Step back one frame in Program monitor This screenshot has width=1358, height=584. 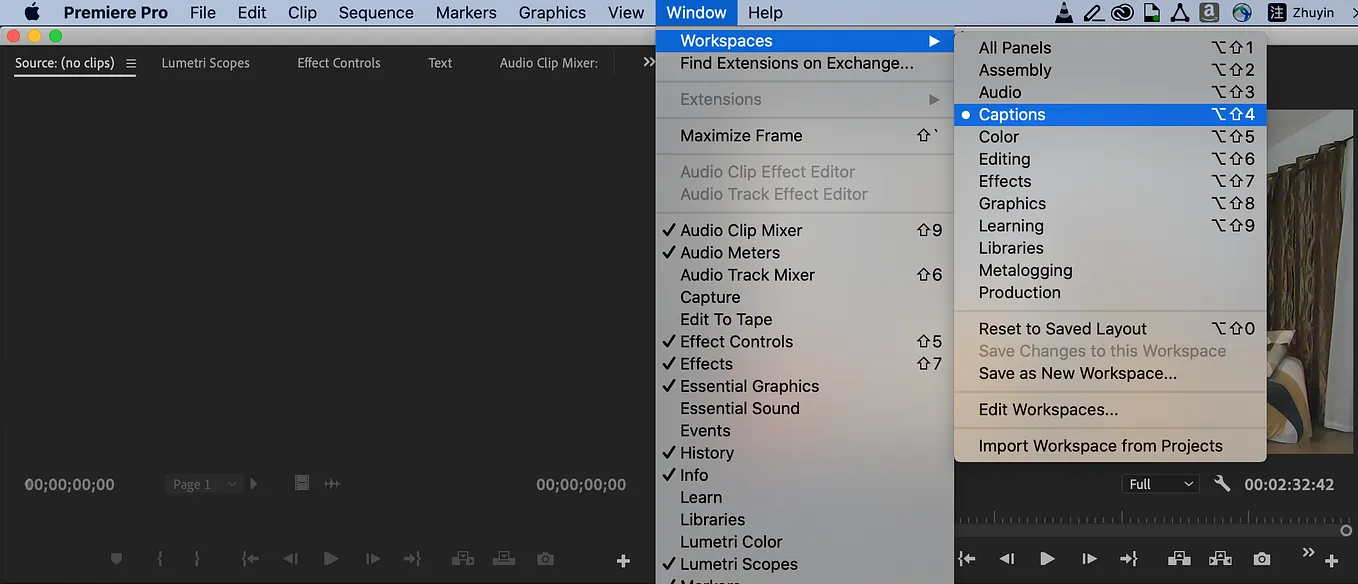pos(1007,559)
